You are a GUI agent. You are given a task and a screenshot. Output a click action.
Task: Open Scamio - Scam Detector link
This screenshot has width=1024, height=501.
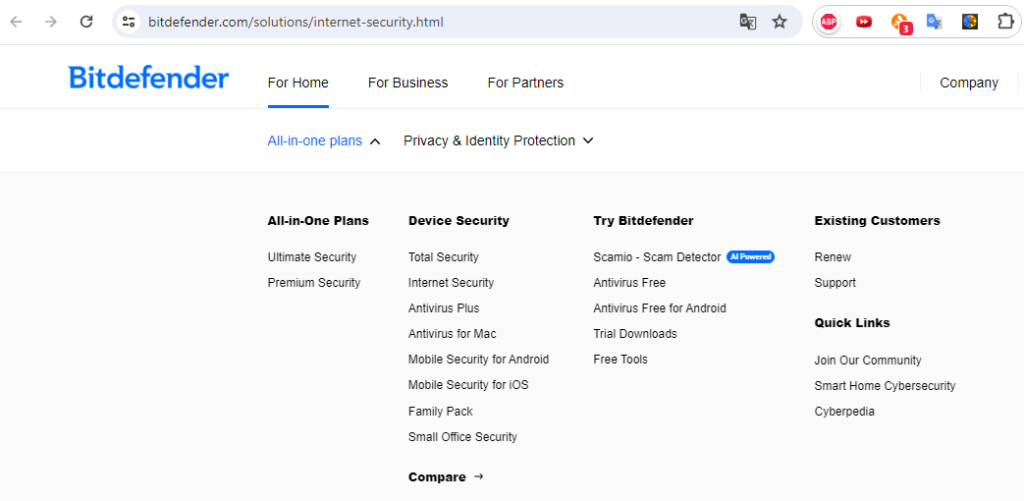(x=657, y=257)
